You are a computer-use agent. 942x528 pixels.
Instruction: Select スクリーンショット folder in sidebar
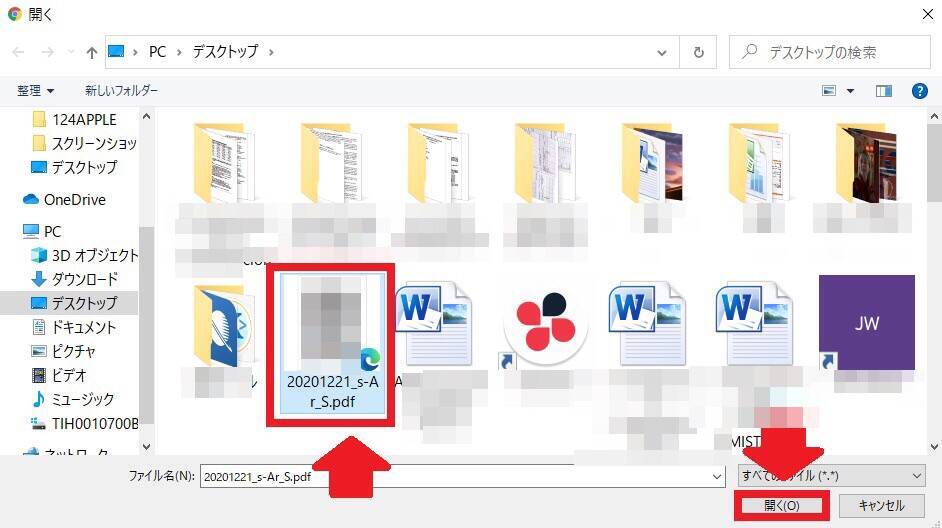(84, 143)
